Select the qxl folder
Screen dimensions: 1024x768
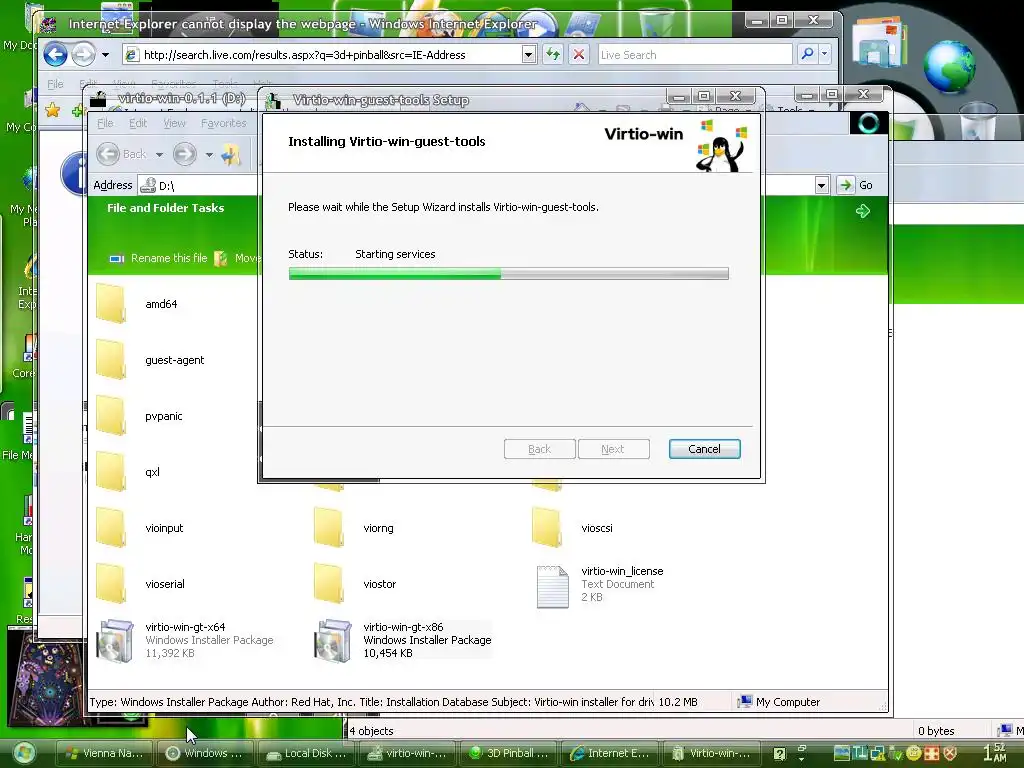pos(128,472)
